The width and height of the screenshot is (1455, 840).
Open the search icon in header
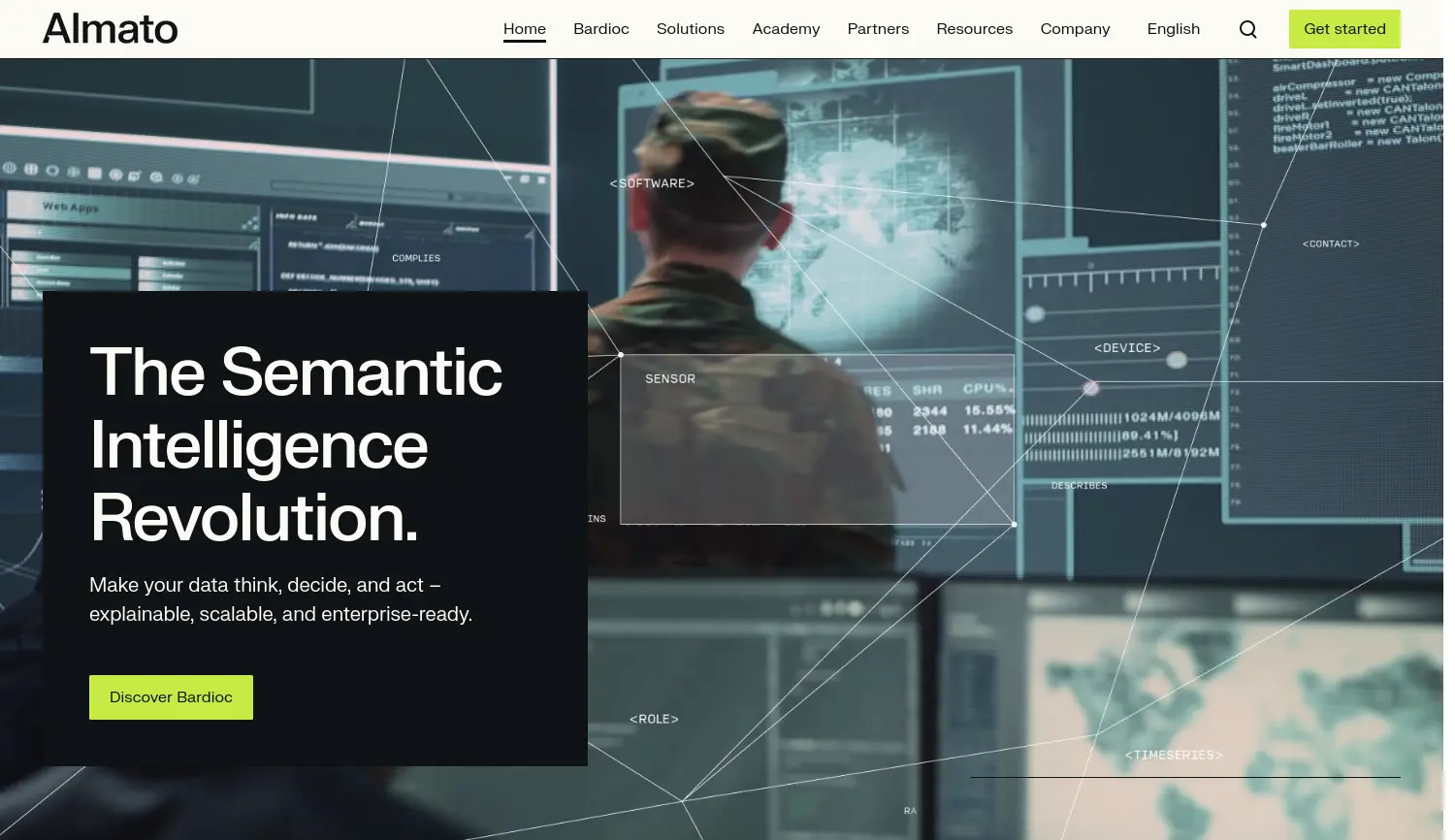[x=1248, y=29]
